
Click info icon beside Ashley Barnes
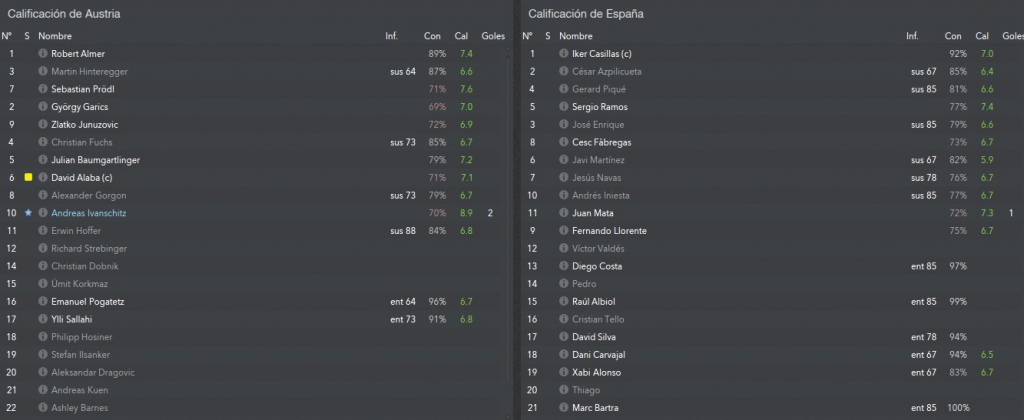pyautogui.click(x=43, y=408)
